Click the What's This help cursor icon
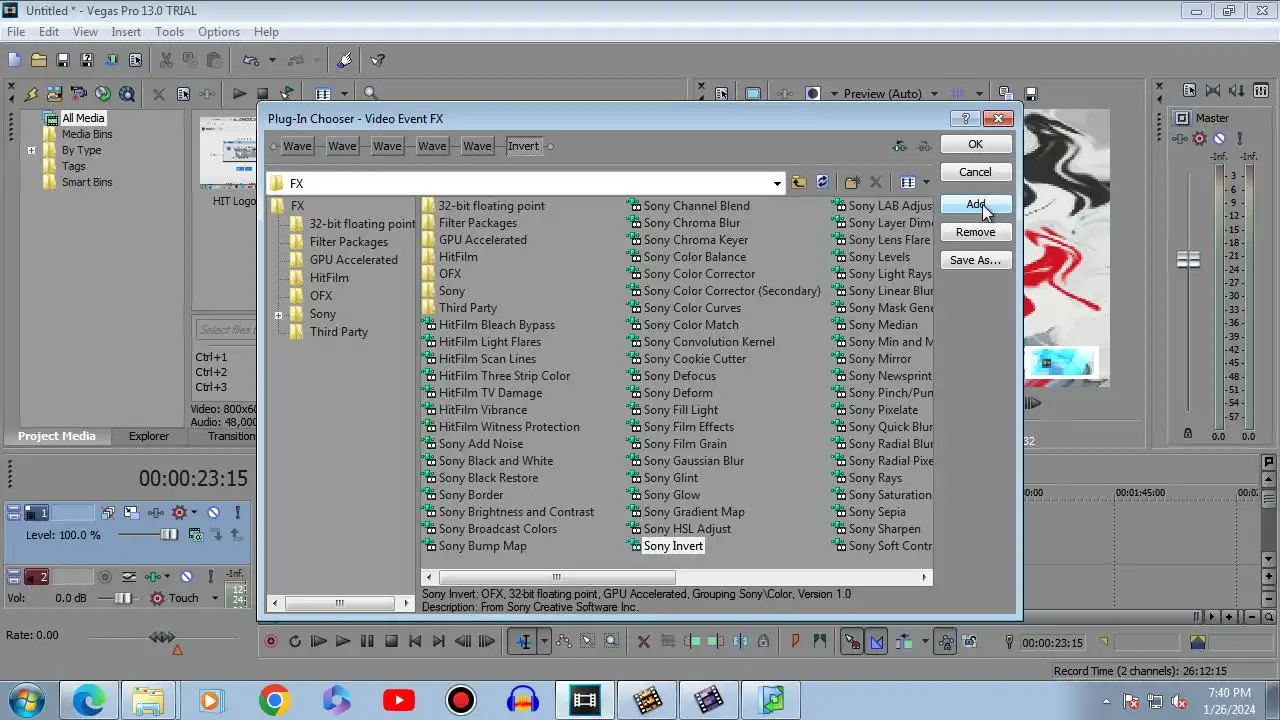Viewport: 1280px width, 720px height. pos(378,60)
